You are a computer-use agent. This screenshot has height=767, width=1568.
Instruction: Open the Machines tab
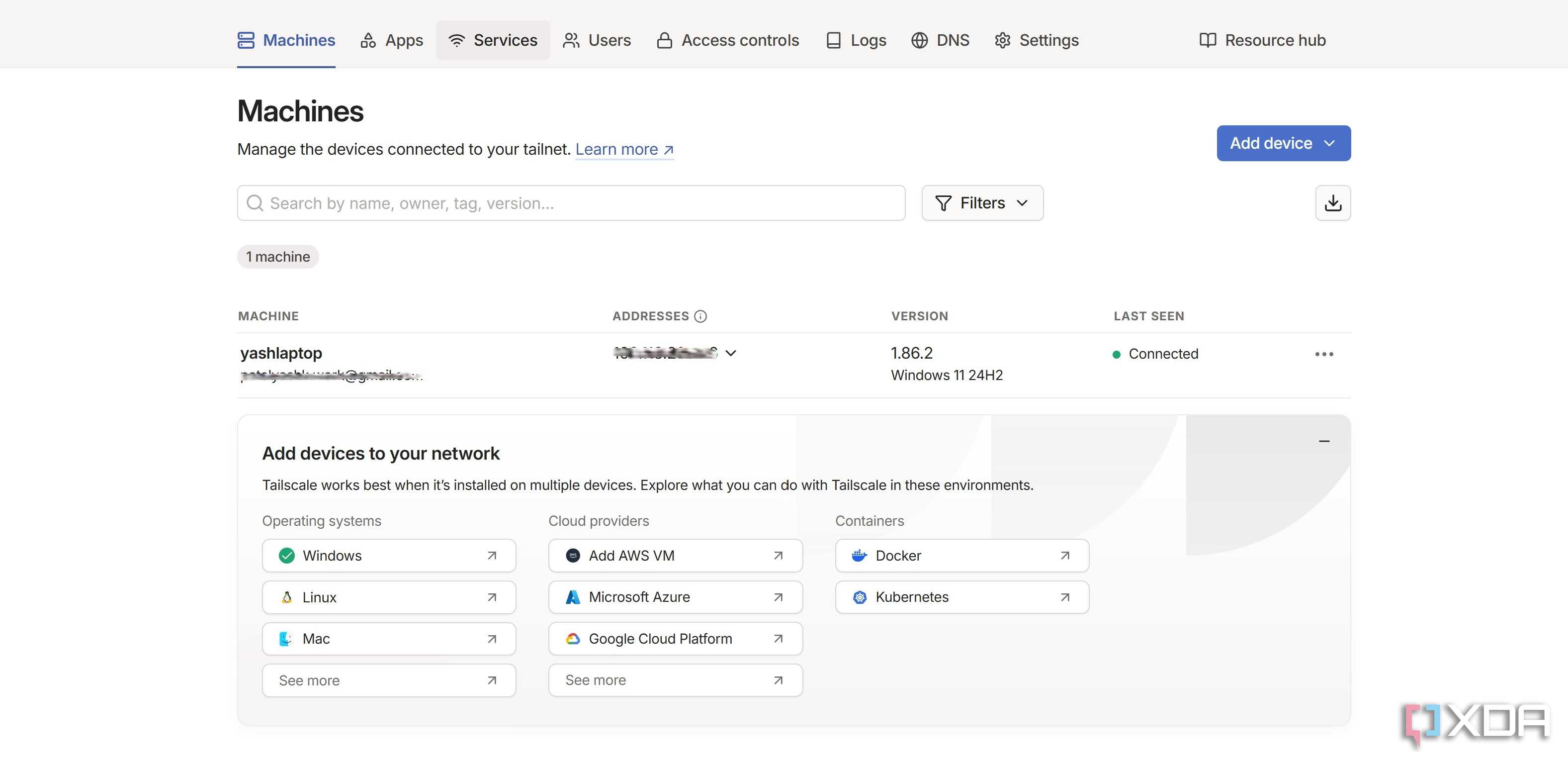point(286,40)
